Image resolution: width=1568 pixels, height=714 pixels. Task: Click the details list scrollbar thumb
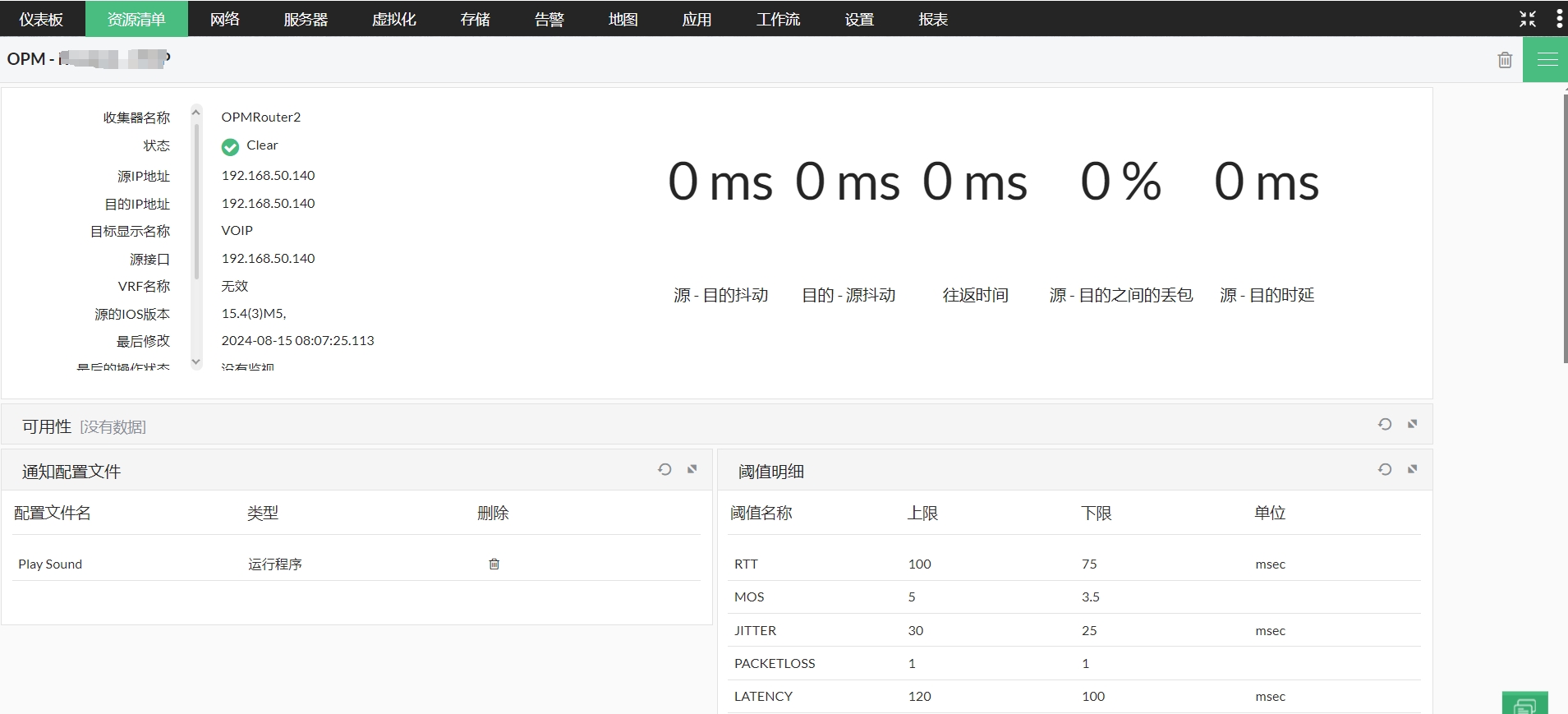coord(196,201)
